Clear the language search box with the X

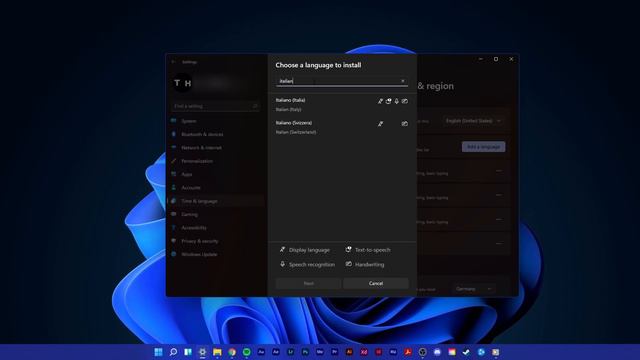click(x=402, y=81)
